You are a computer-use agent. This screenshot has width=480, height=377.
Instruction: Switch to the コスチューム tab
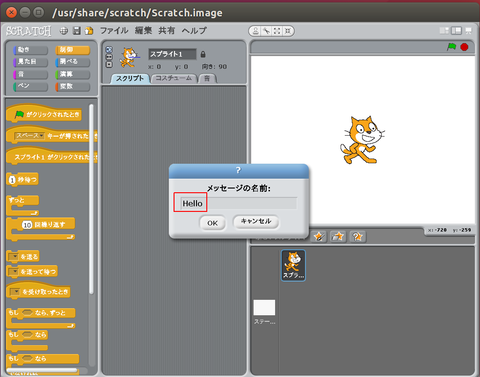tap(174, 78)
